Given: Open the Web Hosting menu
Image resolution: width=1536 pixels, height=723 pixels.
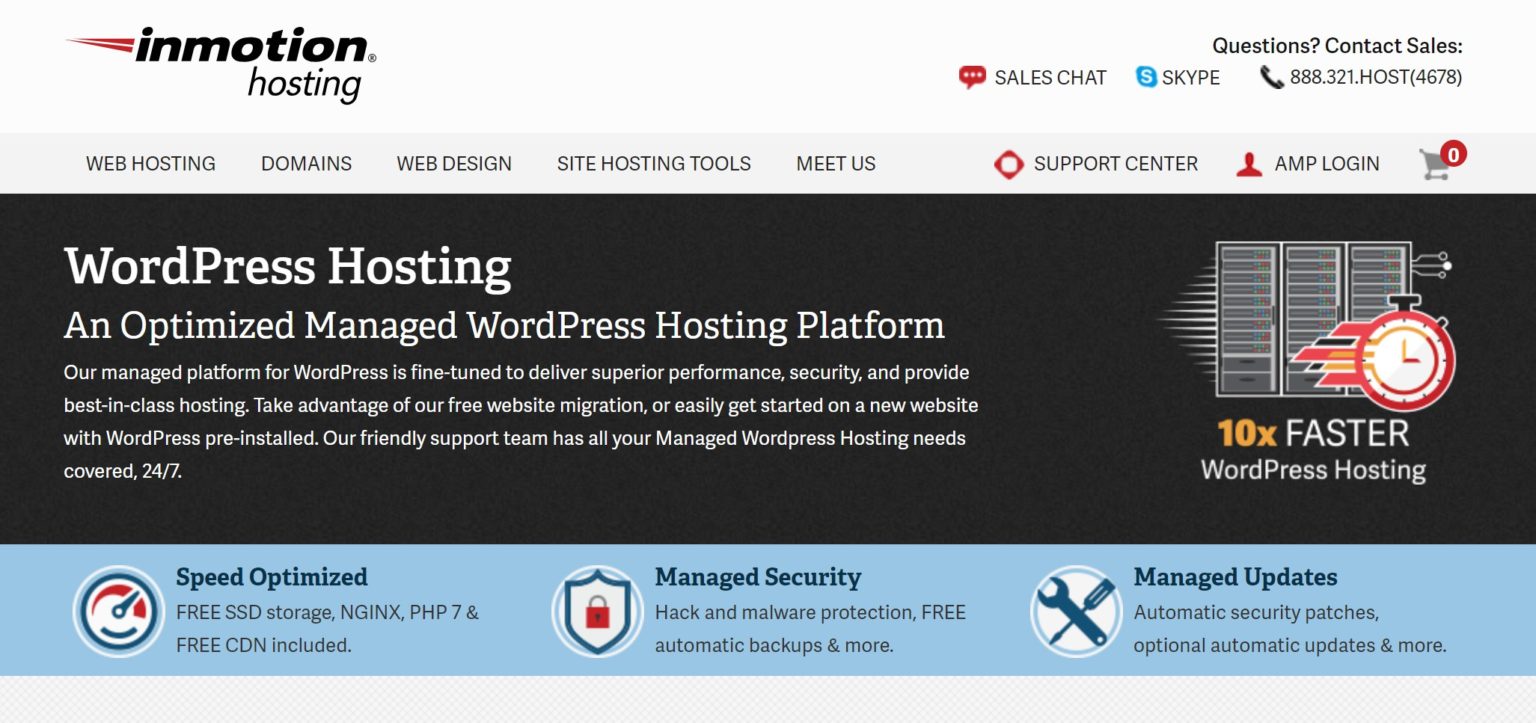Looking at the screenshot, I should pos(151,164).
